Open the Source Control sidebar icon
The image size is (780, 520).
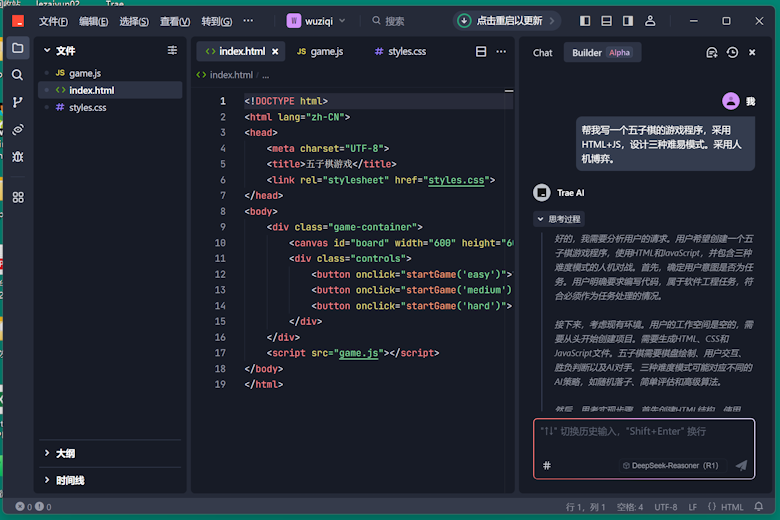point(18,103)
